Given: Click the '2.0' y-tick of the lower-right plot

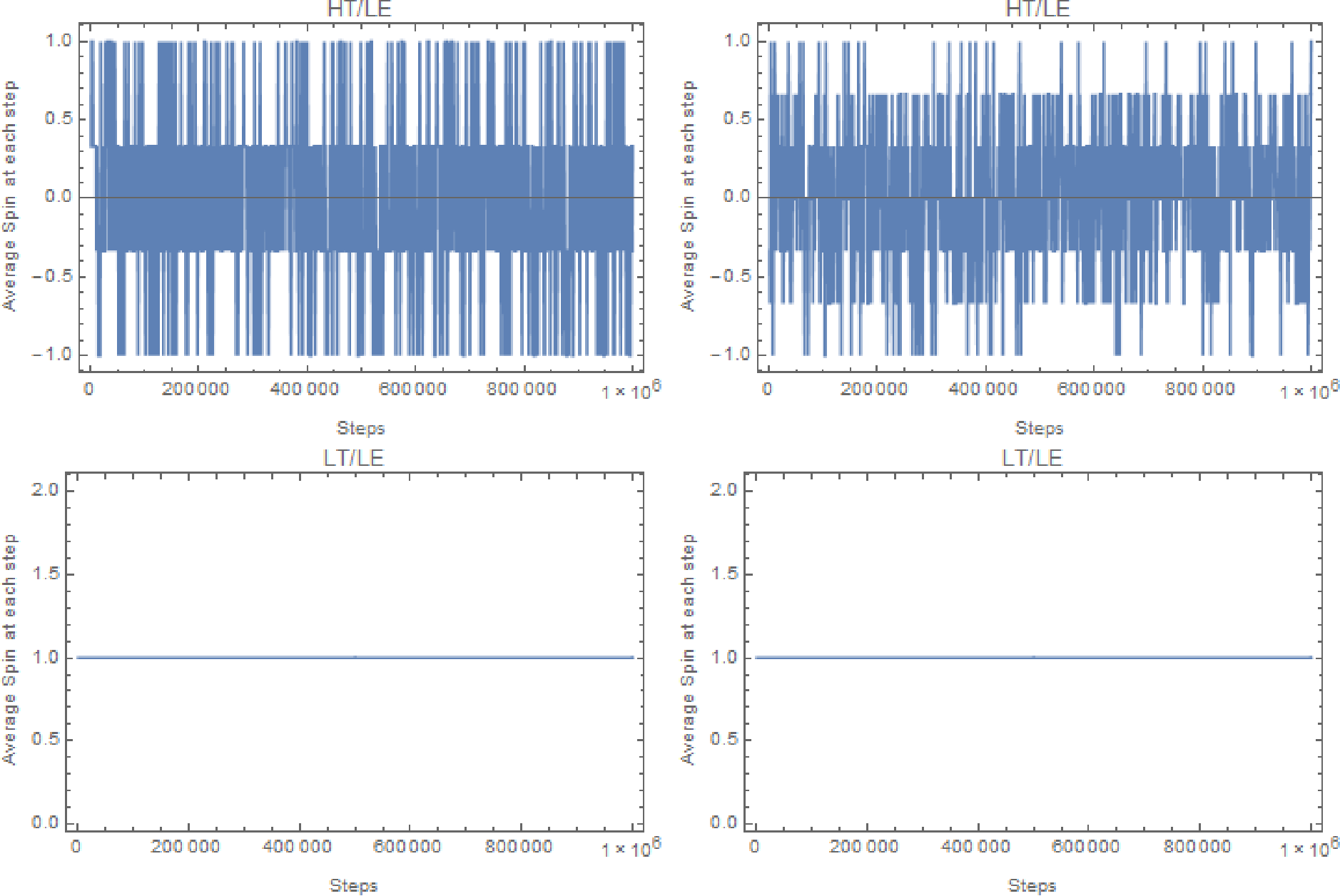Looking at the screenshot, I should coord(723,490).
